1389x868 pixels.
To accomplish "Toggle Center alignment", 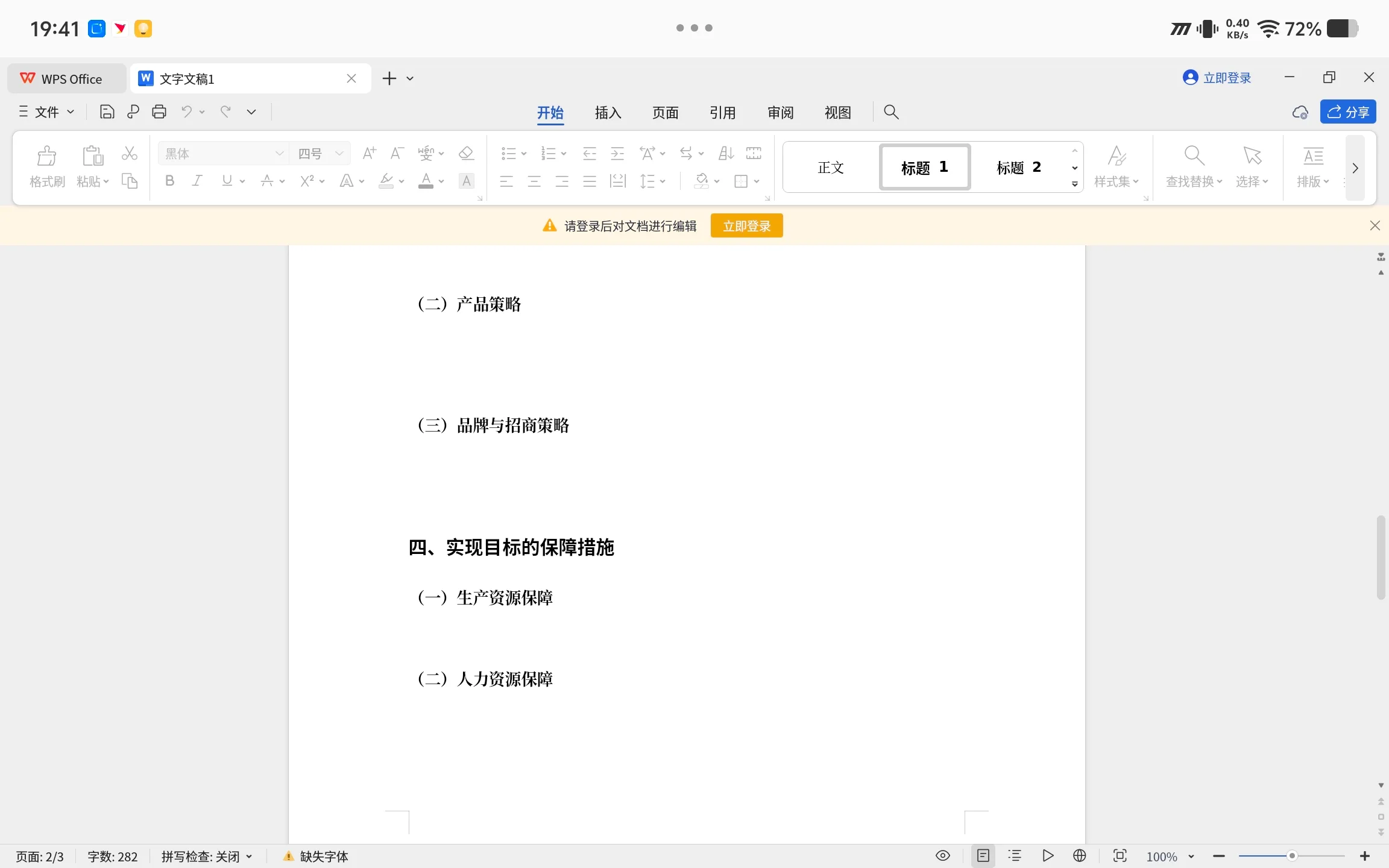I will [534, 181].
